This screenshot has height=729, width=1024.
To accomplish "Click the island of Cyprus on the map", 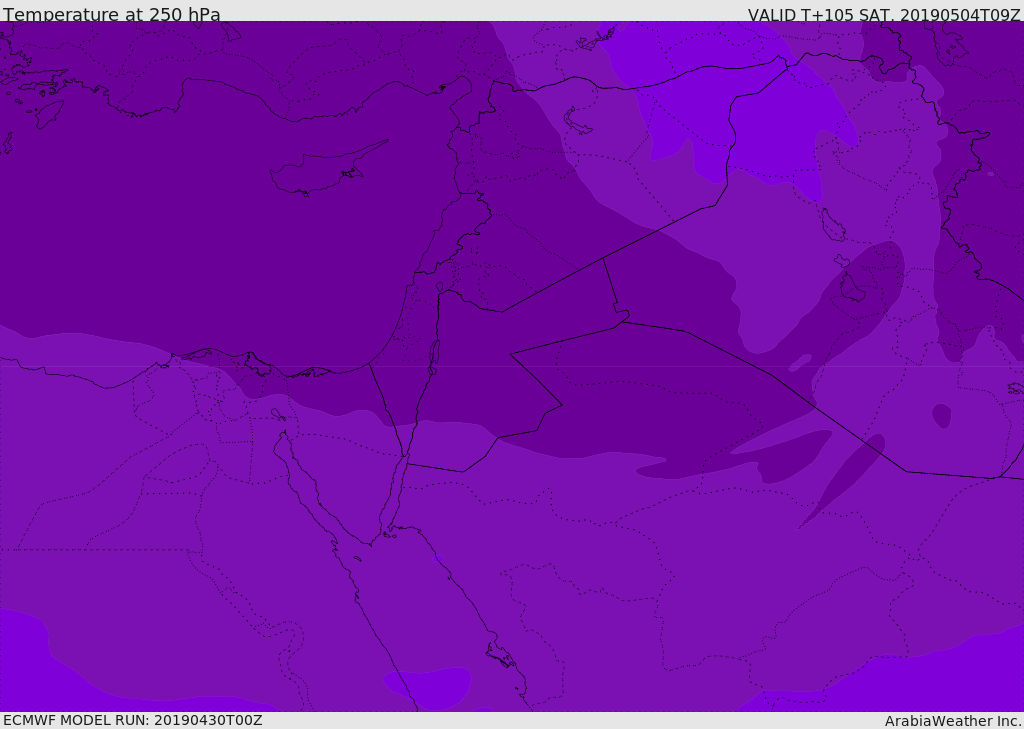I will 327,170.
